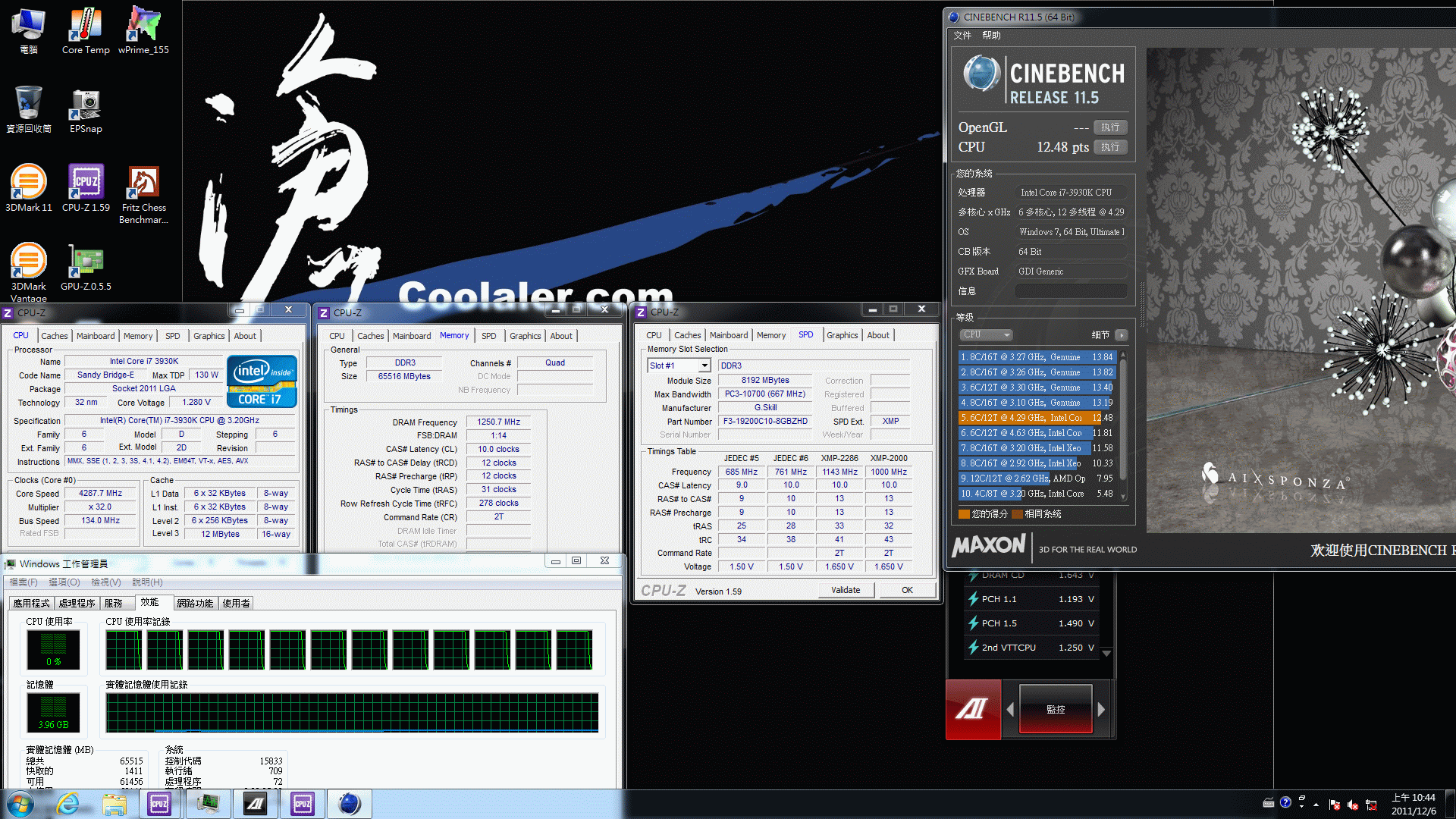Open the Windows Start menu orb
The width and height of the screenshot is (1456, 819).
point(20,804)
